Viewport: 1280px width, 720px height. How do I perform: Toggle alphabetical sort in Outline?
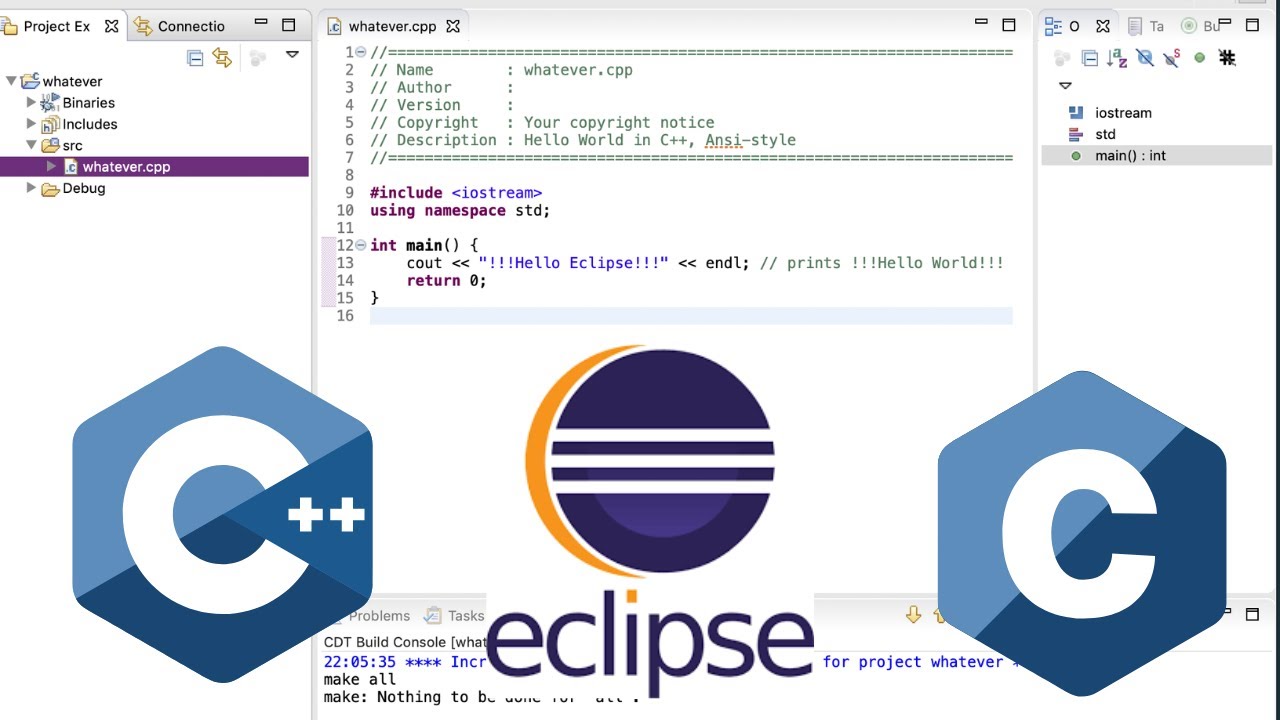click(x=1117, y=58)
